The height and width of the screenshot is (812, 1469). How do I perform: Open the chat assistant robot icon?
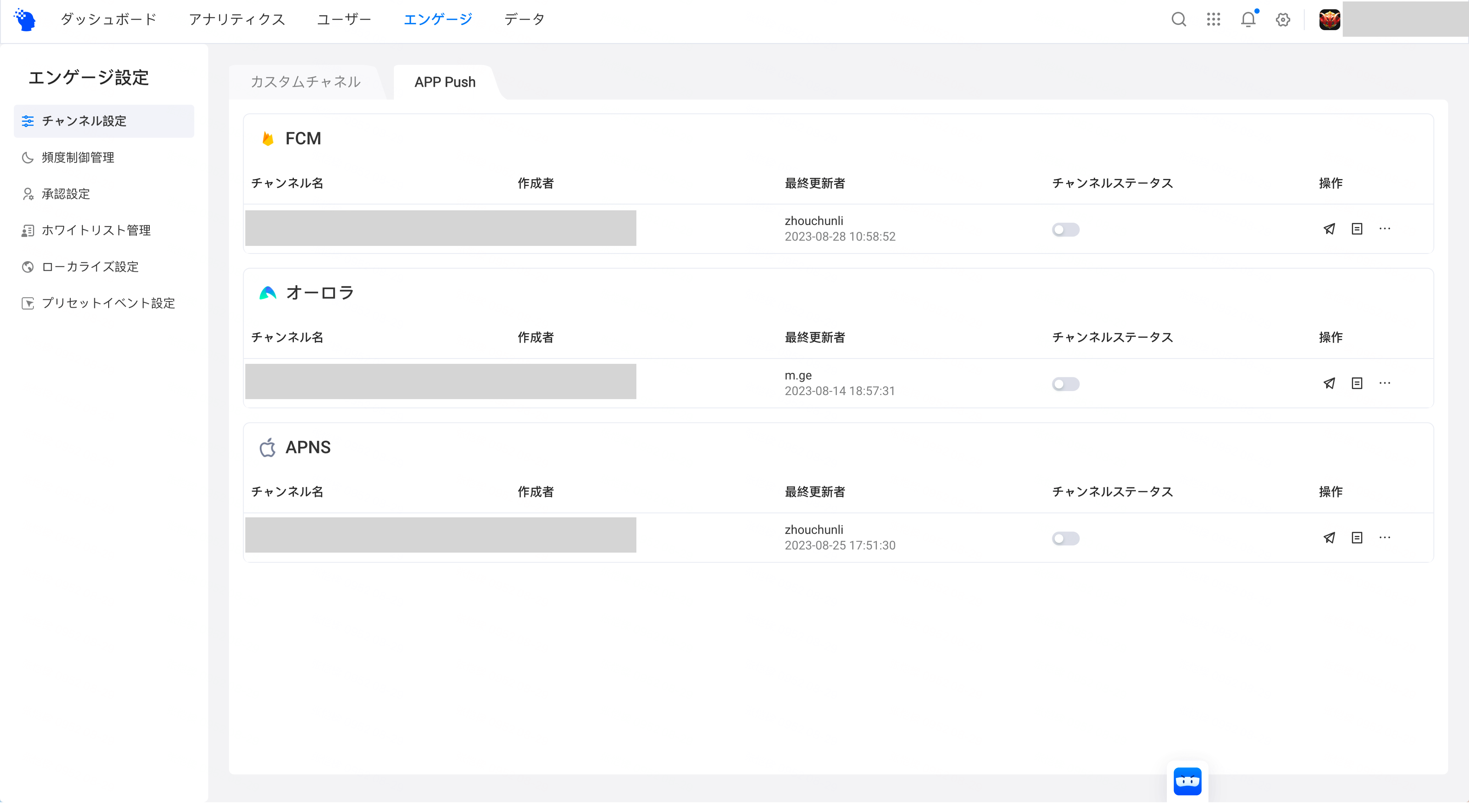pyautogui.click(x=1187, y=781)
